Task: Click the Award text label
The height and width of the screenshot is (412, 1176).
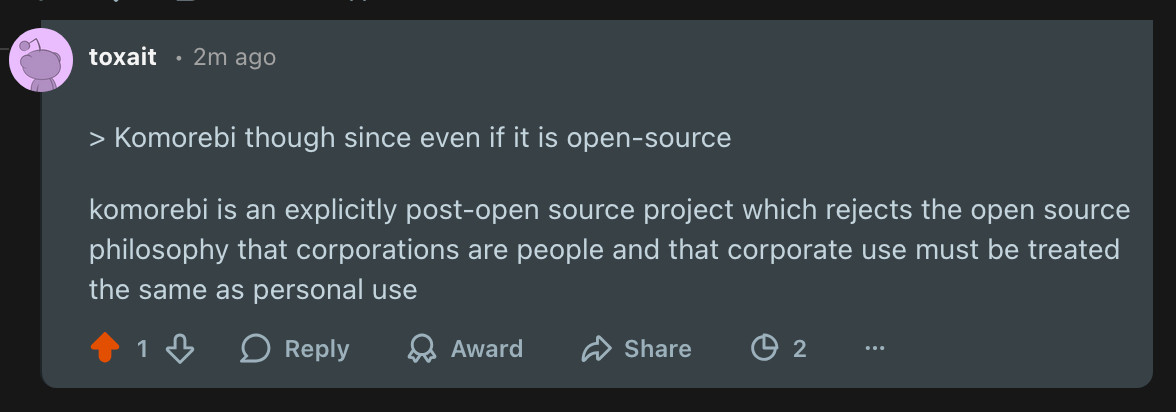Action: (486, 349)
